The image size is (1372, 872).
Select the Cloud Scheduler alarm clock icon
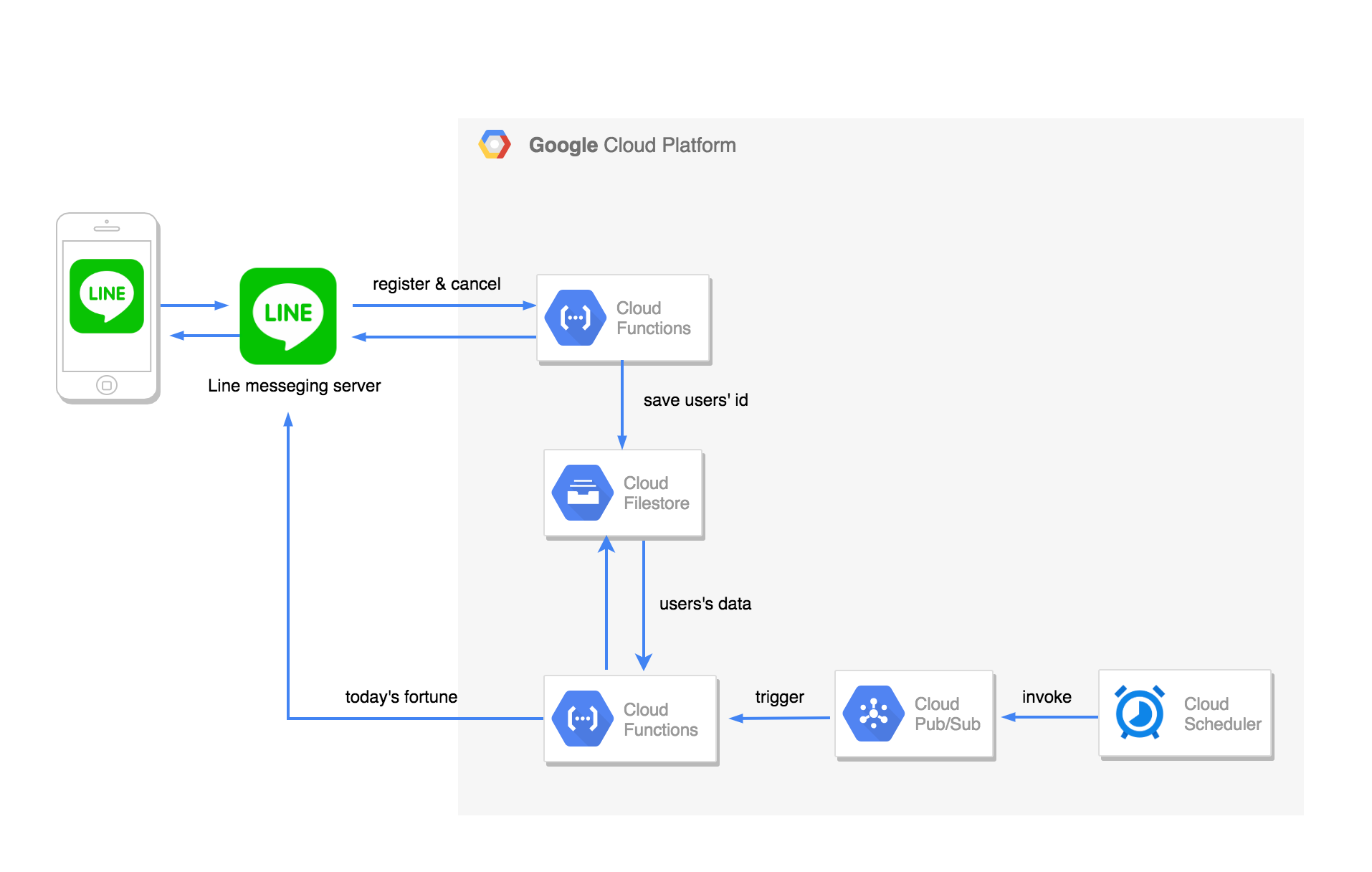click(x=1139, y=712)
